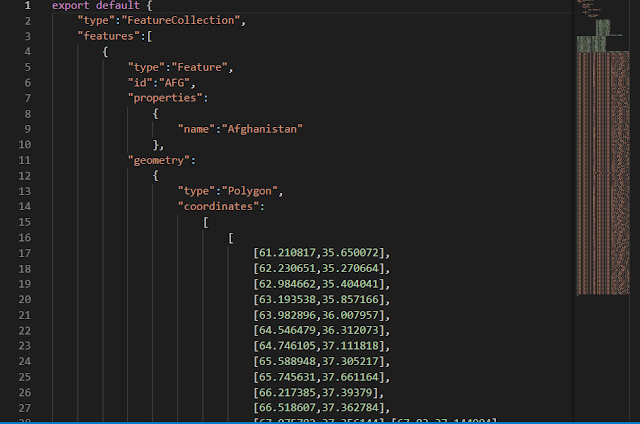The image size is (640, 424).
Task: Click line number 20 in the gutter
Action: [24, 300]
